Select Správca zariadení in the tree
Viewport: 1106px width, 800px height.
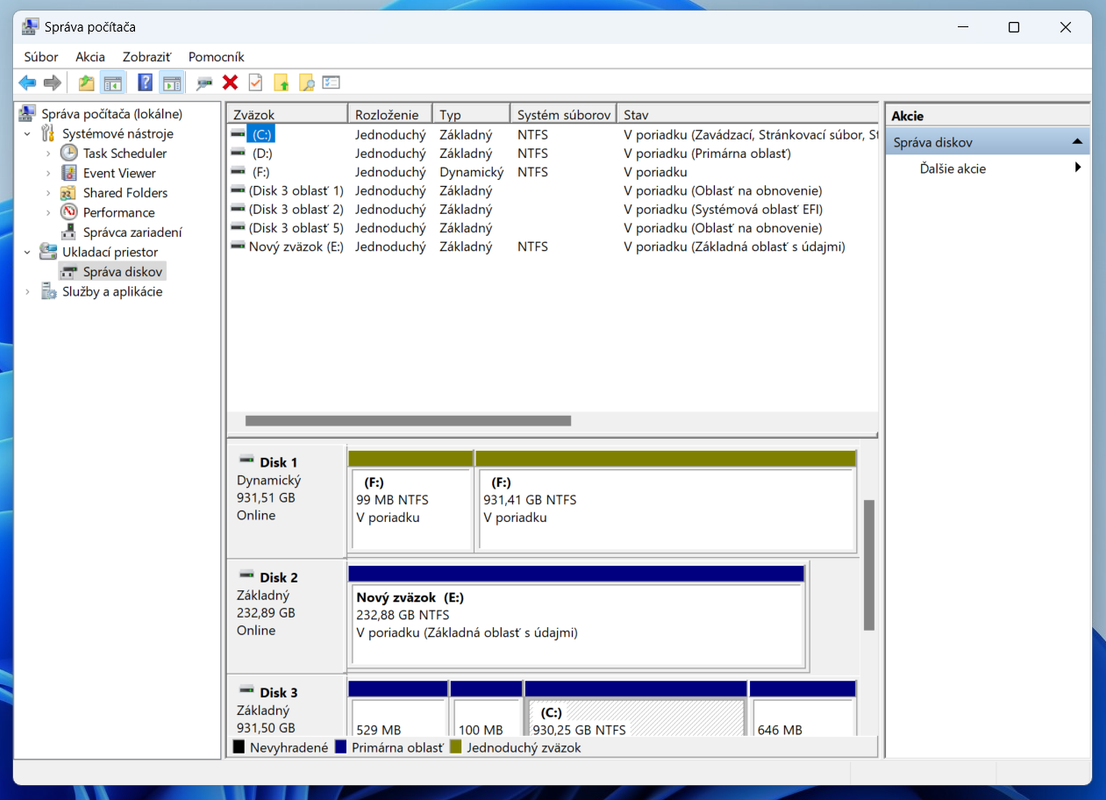click(132, 232)
